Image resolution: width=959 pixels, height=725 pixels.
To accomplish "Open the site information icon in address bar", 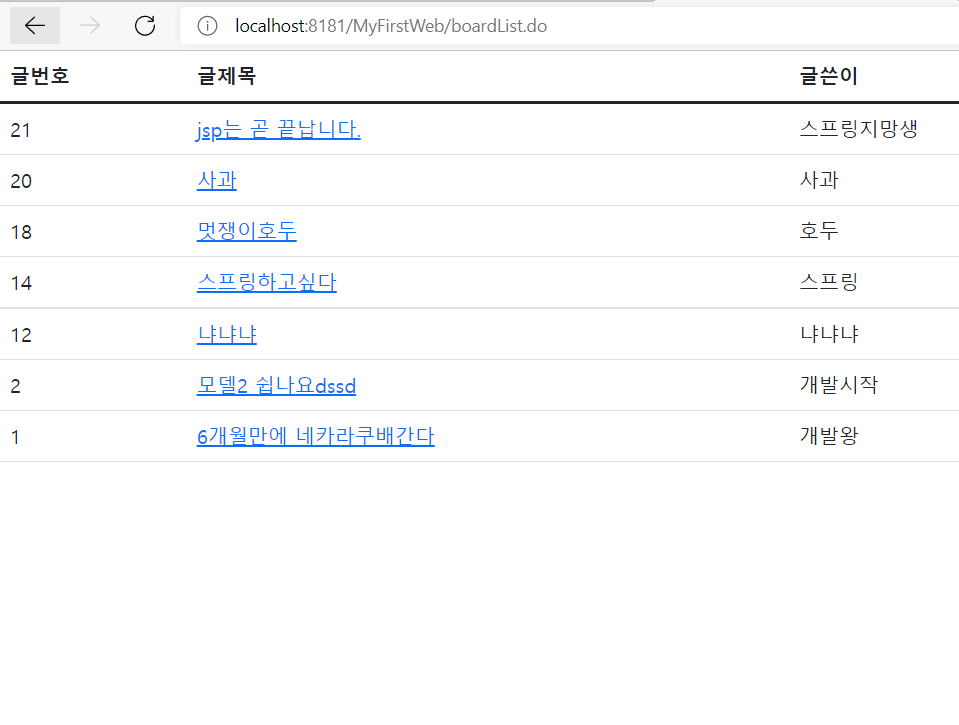I will point(207,26).
